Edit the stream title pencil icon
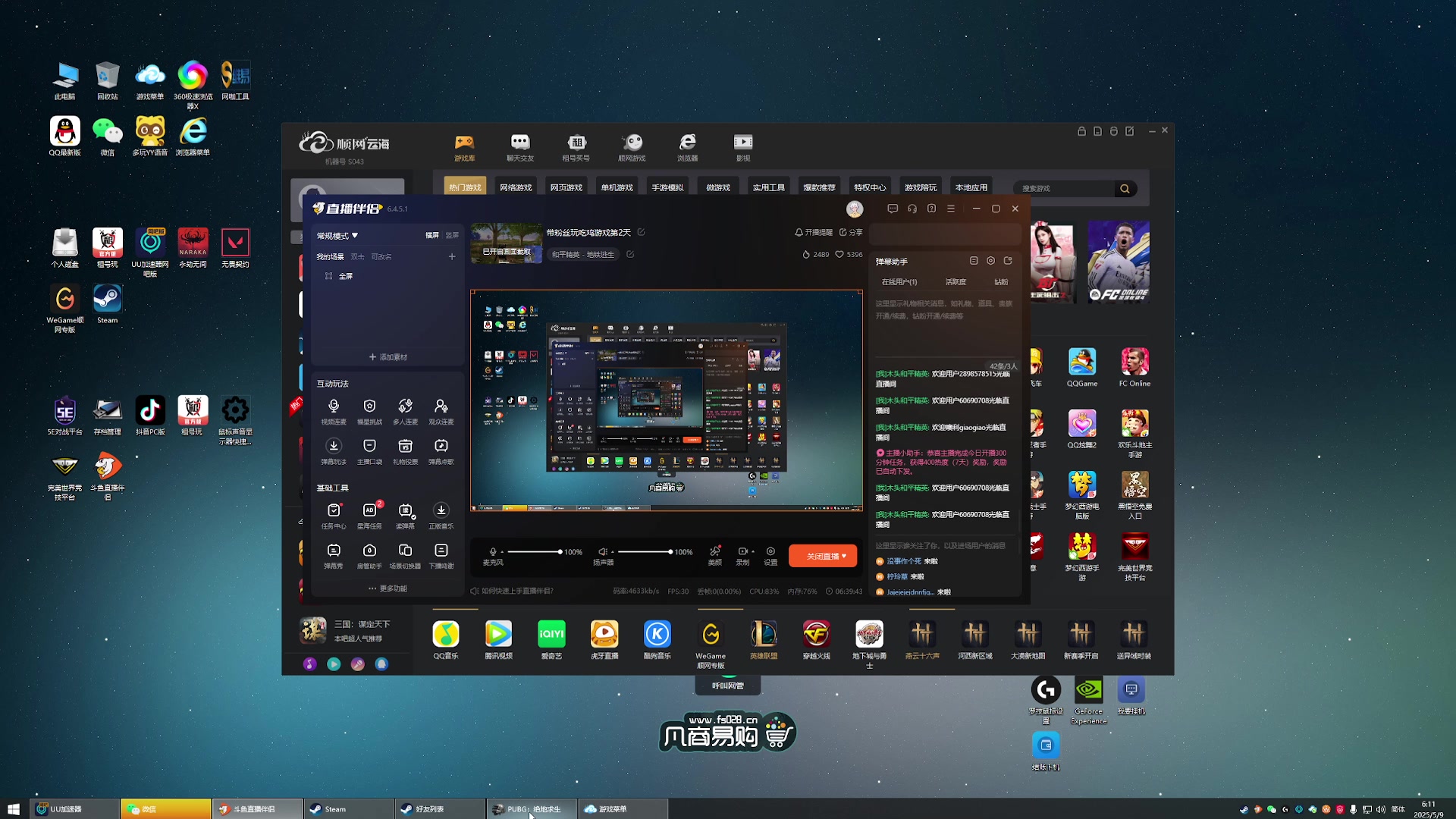This screenshot has height=819, width=1456. (641, 232)
